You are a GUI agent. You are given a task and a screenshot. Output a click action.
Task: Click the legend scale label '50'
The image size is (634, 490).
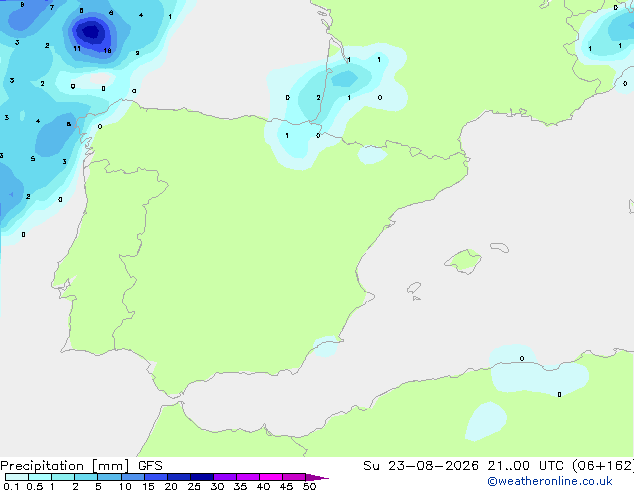[309, 486]
